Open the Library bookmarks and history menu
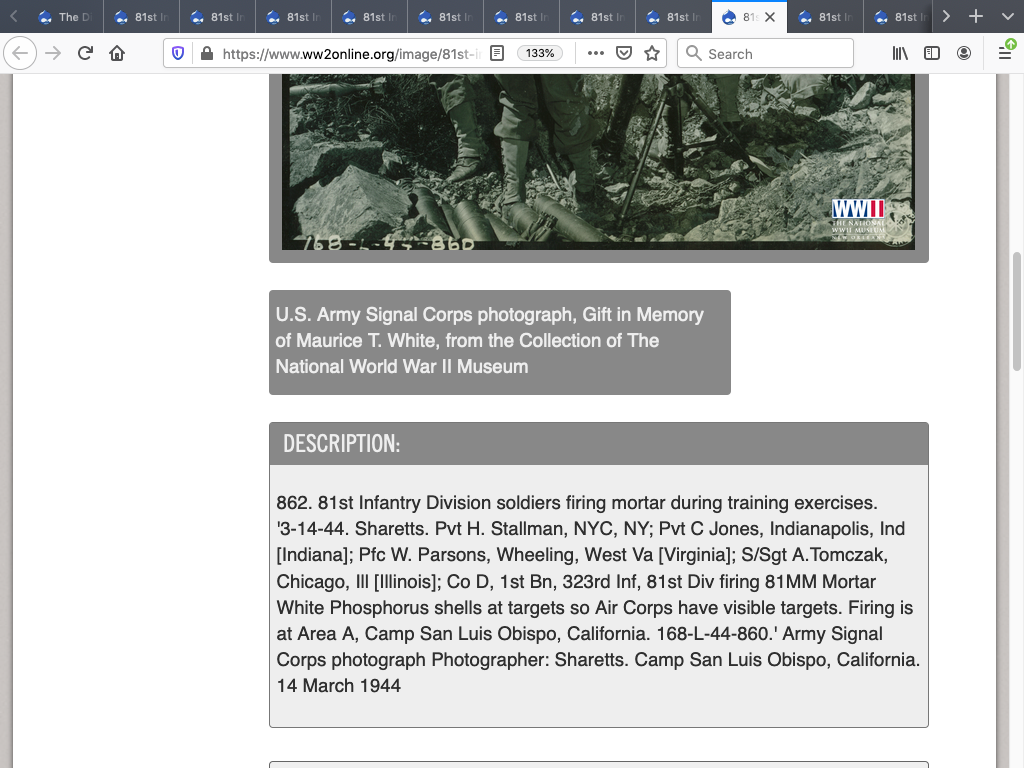The image size is (1024, 768). coord(900,54)
